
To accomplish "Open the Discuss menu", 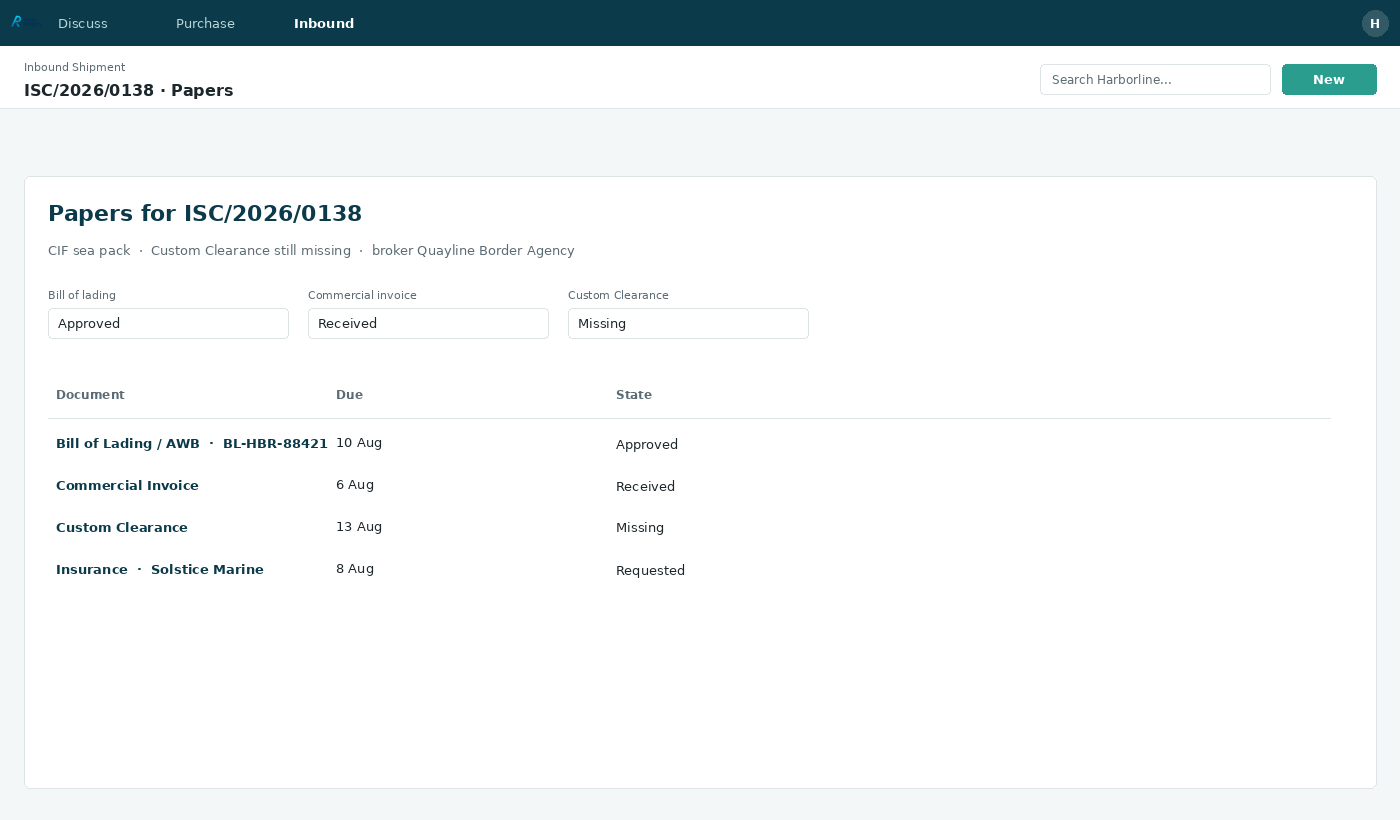I will tap(83, 23).
